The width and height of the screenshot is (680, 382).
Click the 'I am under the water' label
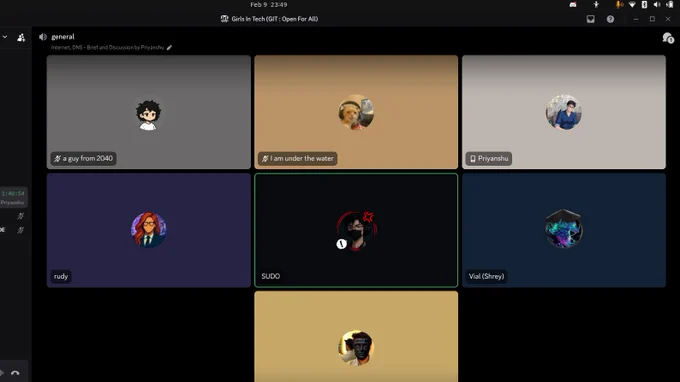tap(298, 159)
